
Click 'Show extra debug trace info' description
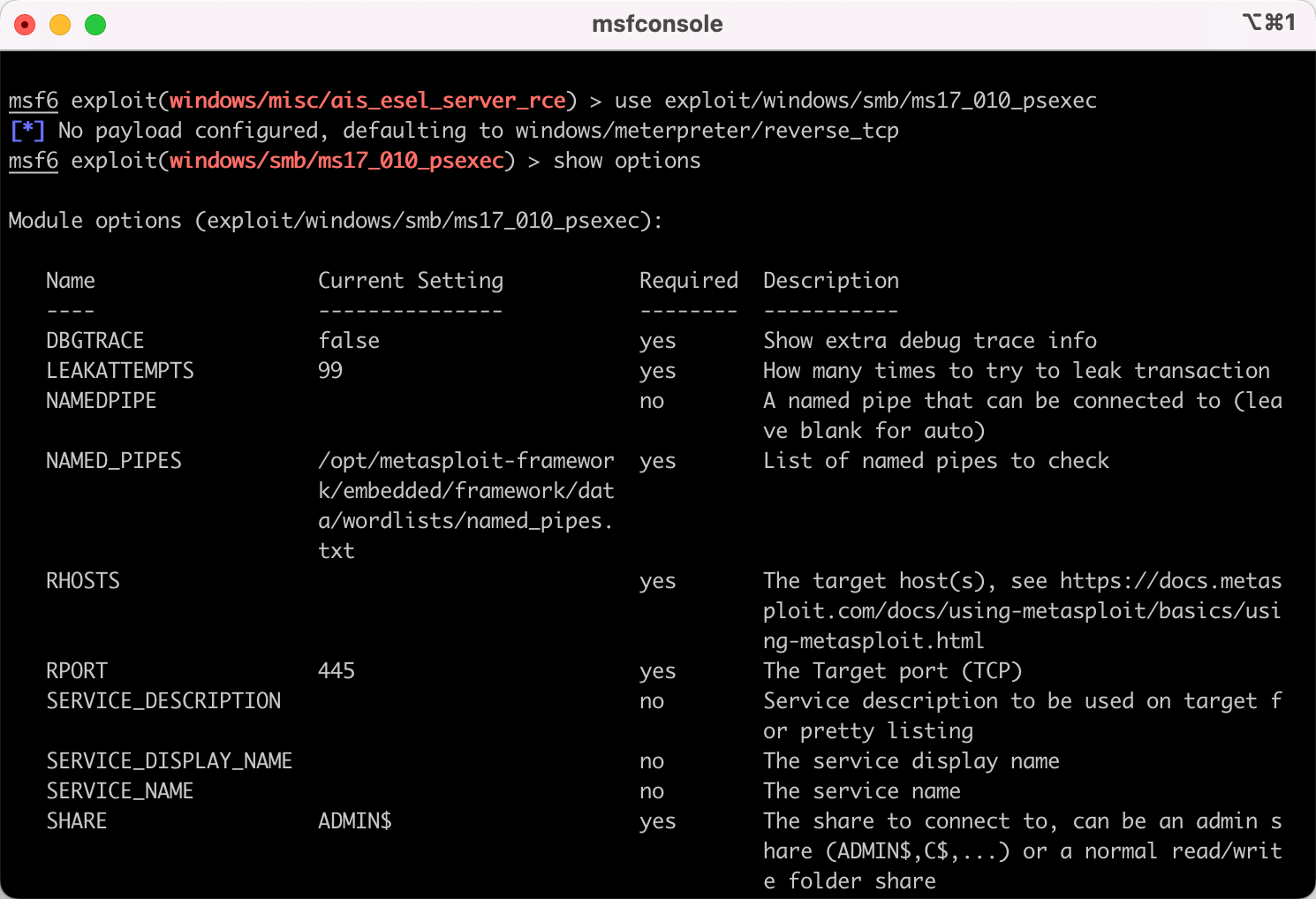coord(930,341)
